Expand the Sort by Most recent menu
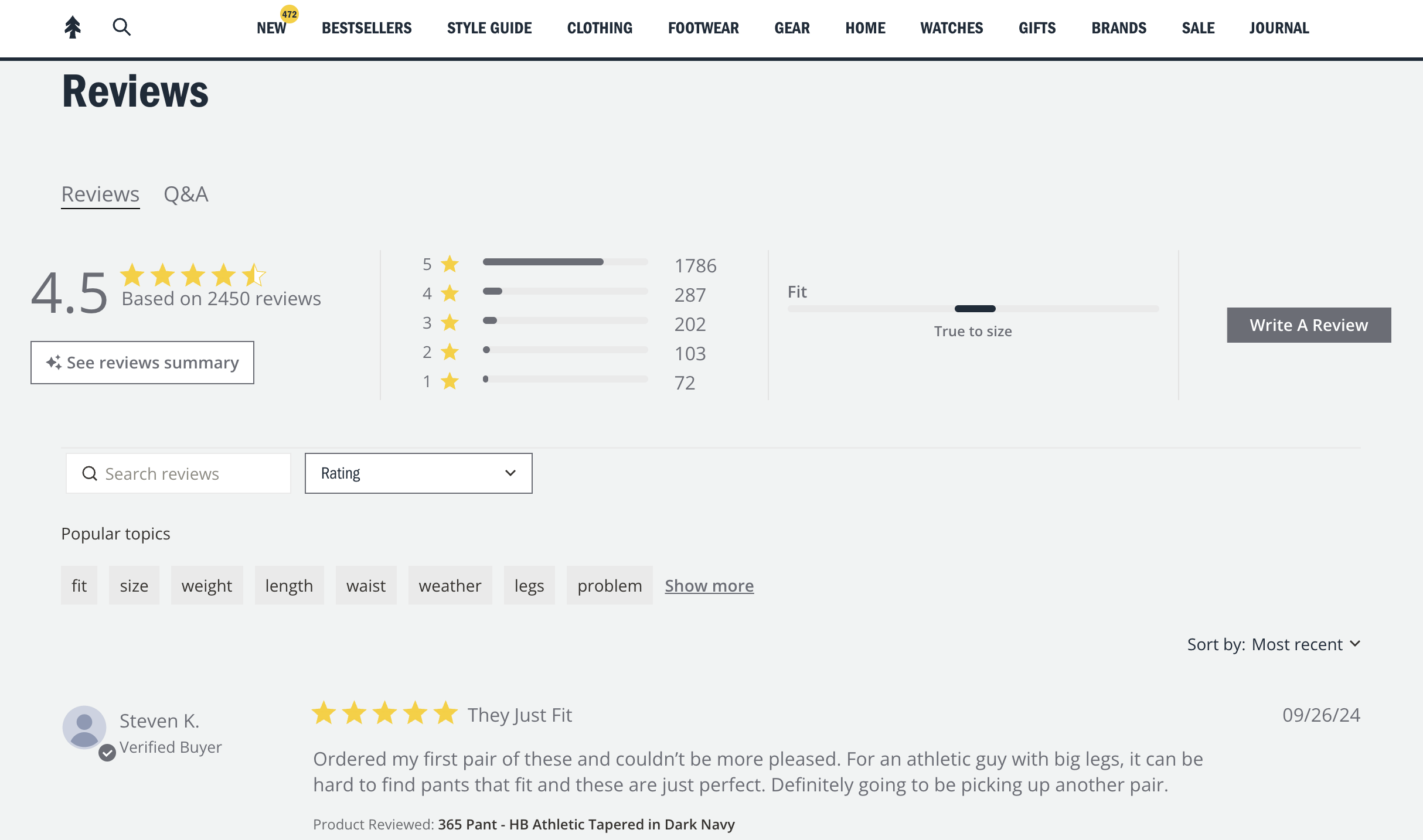The width and height of the screenshot is (1423, 840). pyautogui.click(x=1274, y=644)
